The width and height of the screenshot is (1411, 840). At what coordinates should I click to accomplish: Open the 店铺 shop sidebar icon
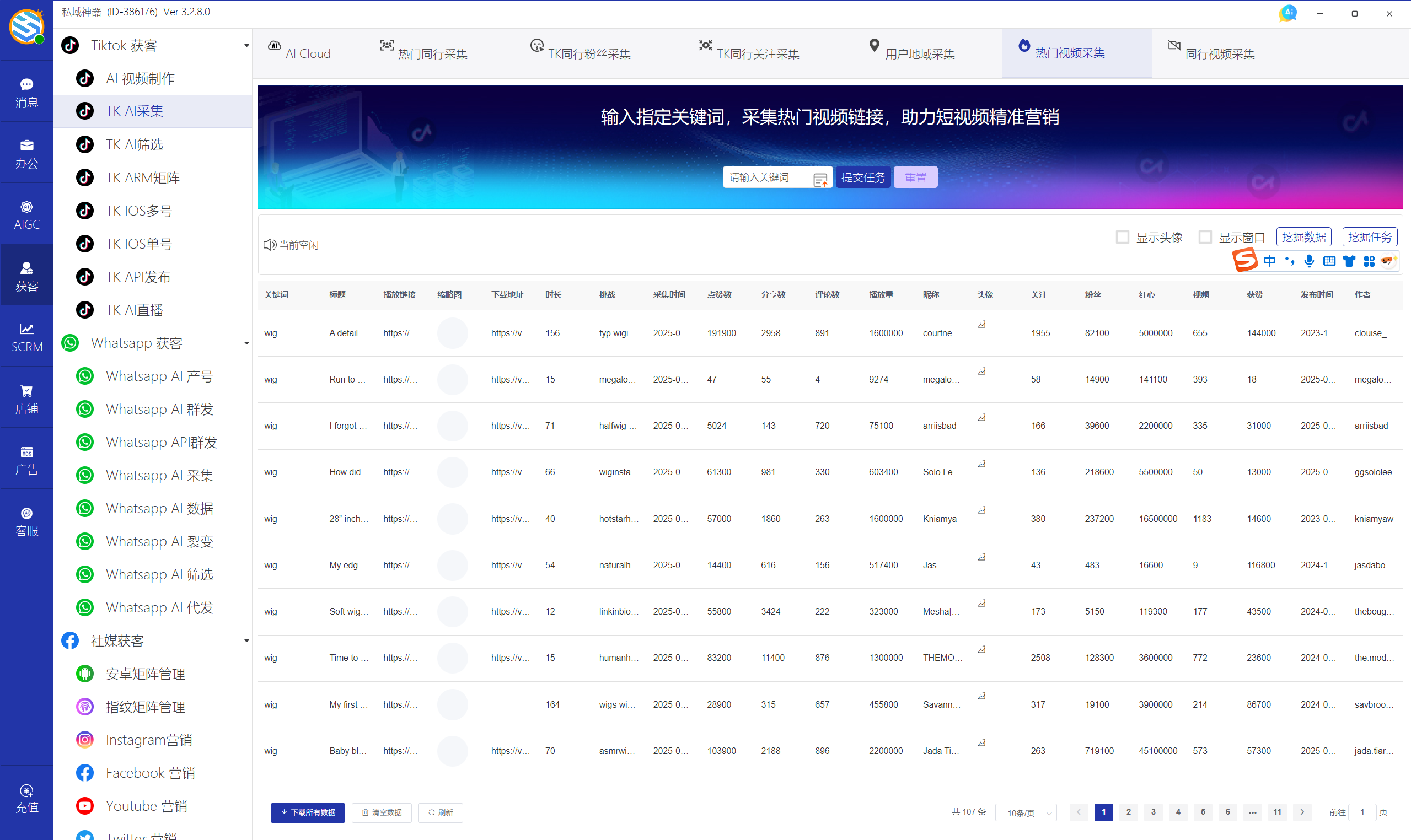[x=26, y=399]
